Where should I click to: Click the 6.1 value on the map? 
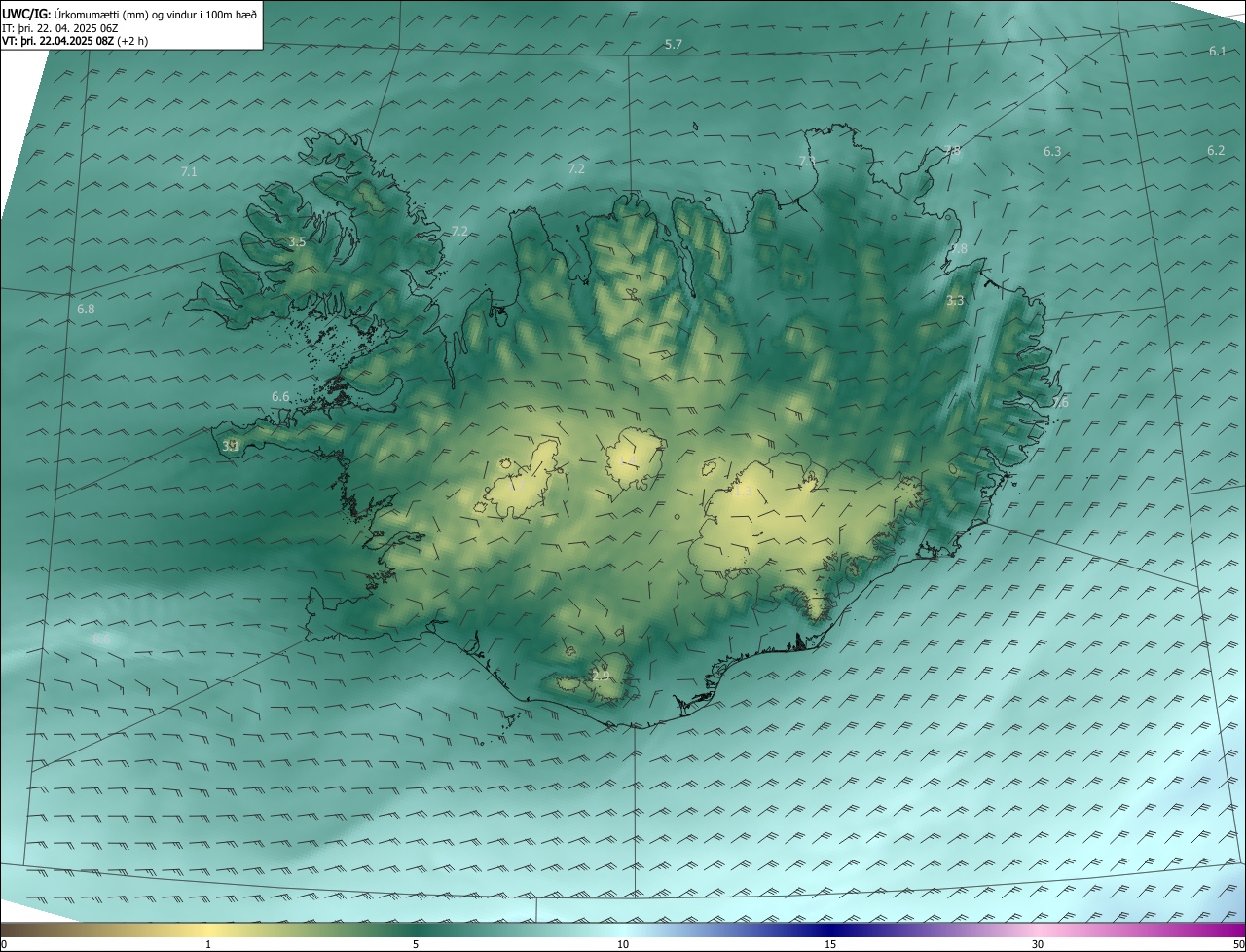[x=1218, y=51]
